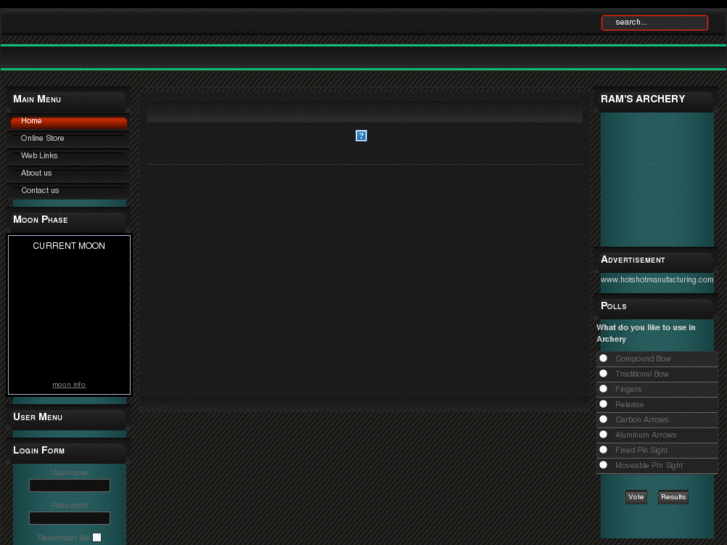This screenshot has height=545, width=727.
Task: Toggle the Remember Me checkbox
Action: coord(97,537)
